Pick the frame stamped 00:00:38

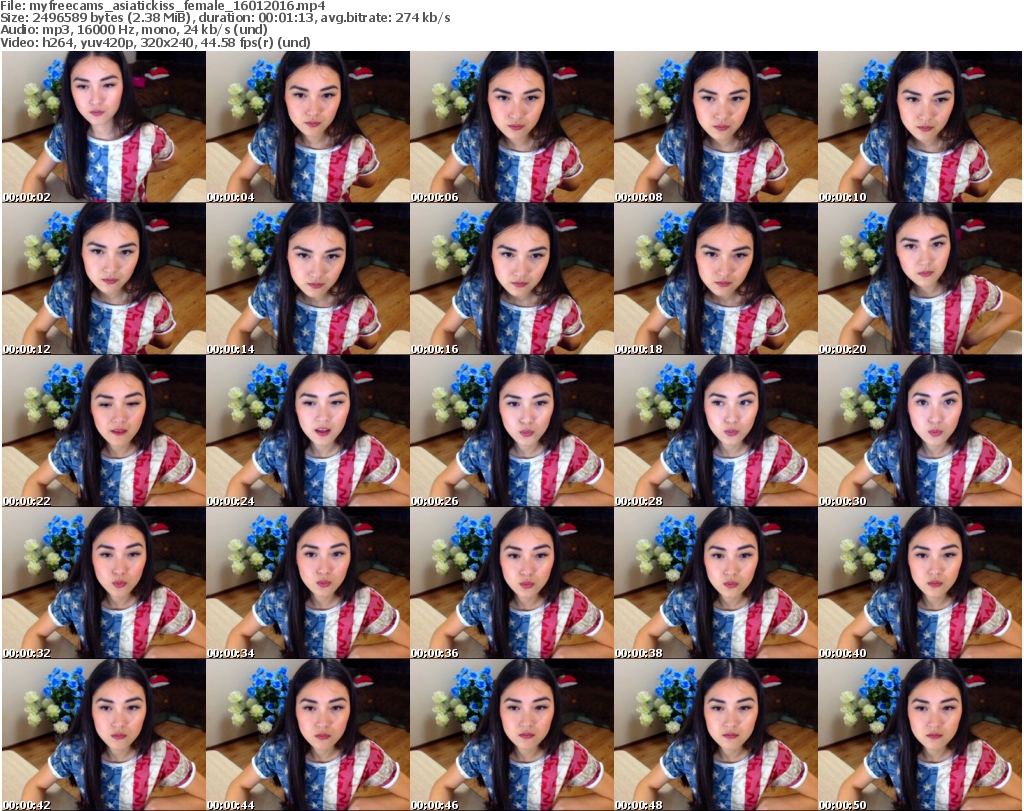tap(716, 583)
